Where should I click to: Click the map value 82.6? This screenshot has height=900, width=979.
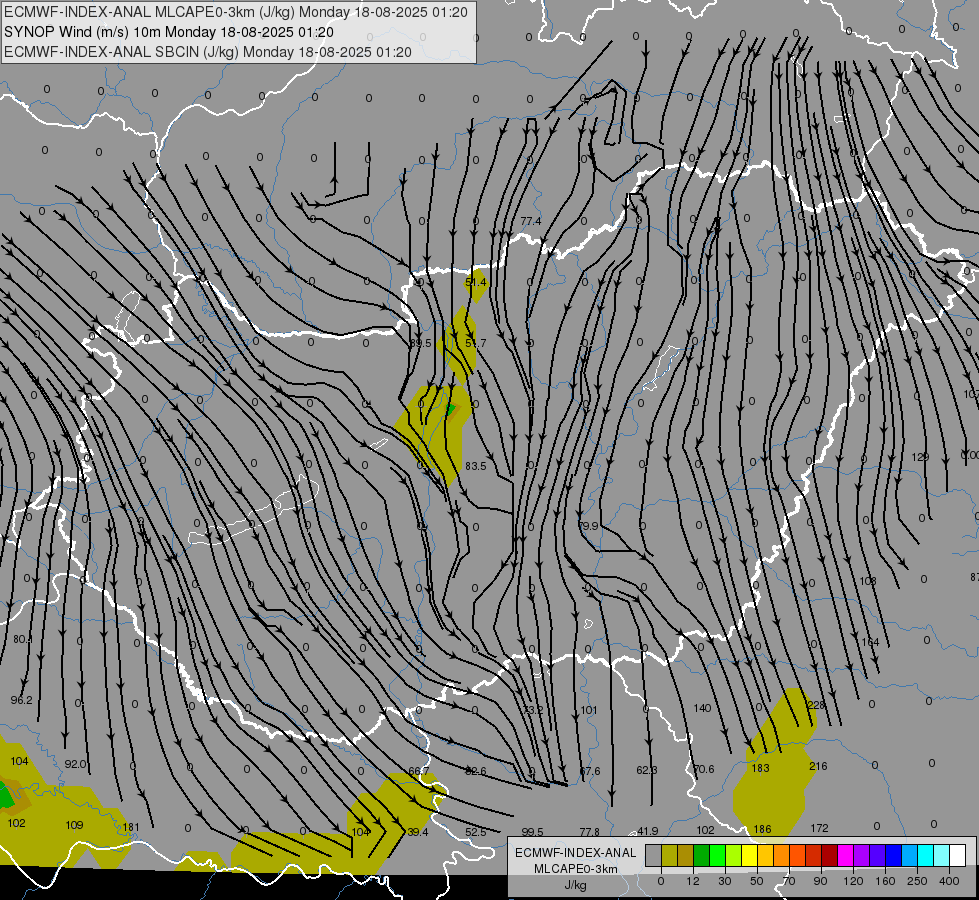tap(476, 771)
